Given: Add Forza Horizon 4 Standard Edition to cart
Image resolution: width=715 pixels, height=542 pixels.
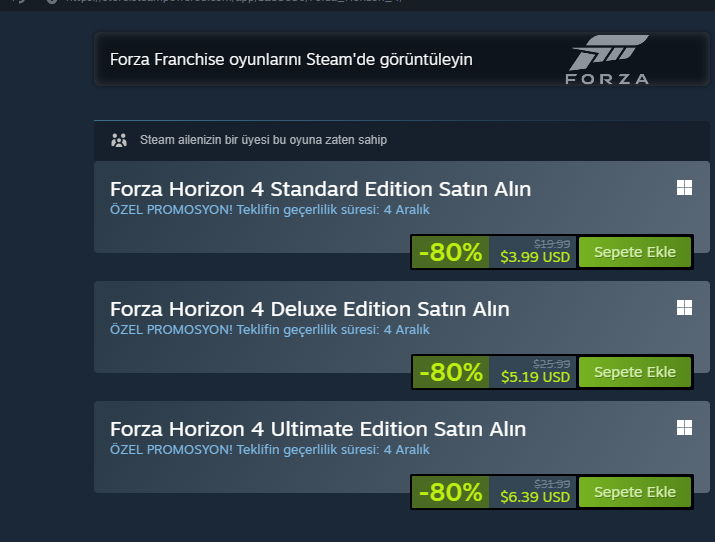Looking at the screenshot, I should pos(635,252).
